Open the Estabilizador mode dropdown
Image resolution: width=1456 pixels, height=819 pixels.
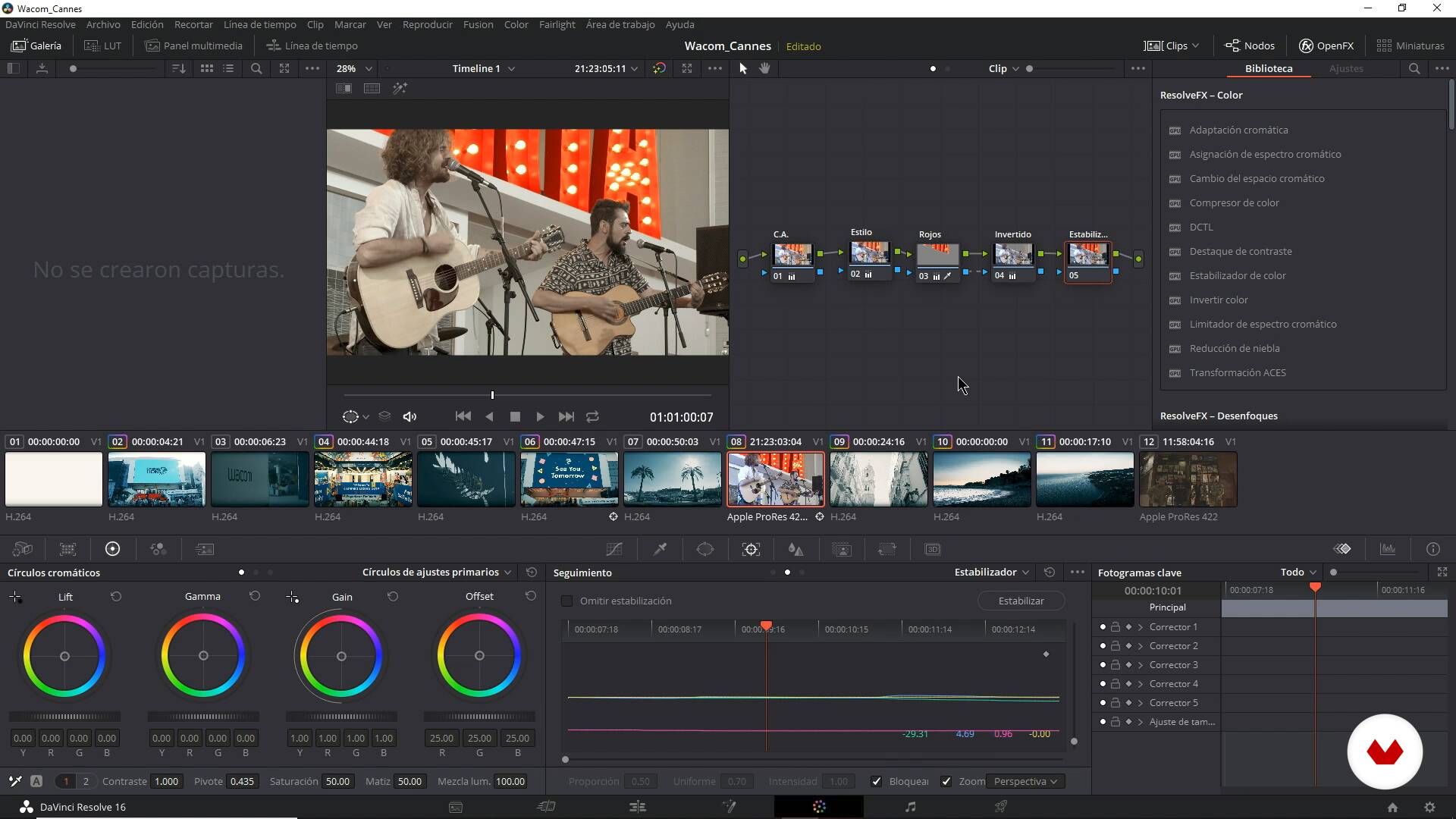click(992, 573)
